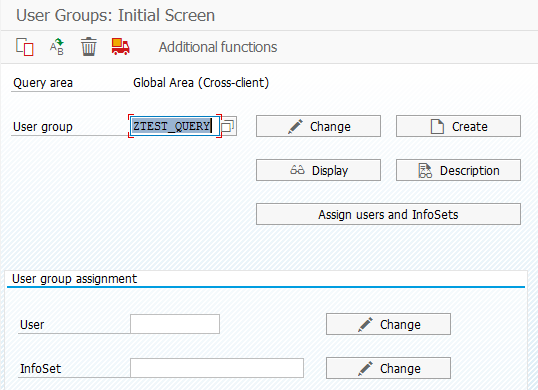Click the User group assignment heading
Viewport: 538px width, 390px height.
tap(74, 279)
